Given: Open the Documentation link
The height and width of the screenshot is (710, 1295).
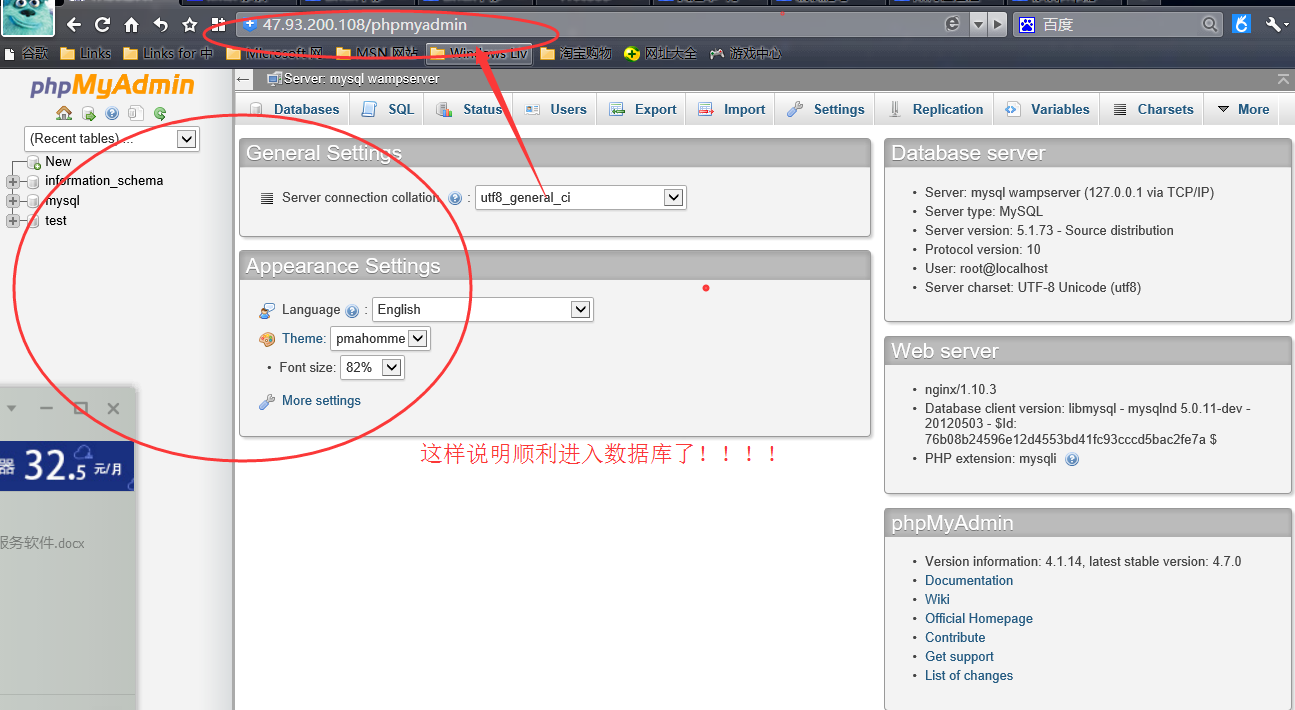Looking at the screenshot, I should [x=969, y=581].
